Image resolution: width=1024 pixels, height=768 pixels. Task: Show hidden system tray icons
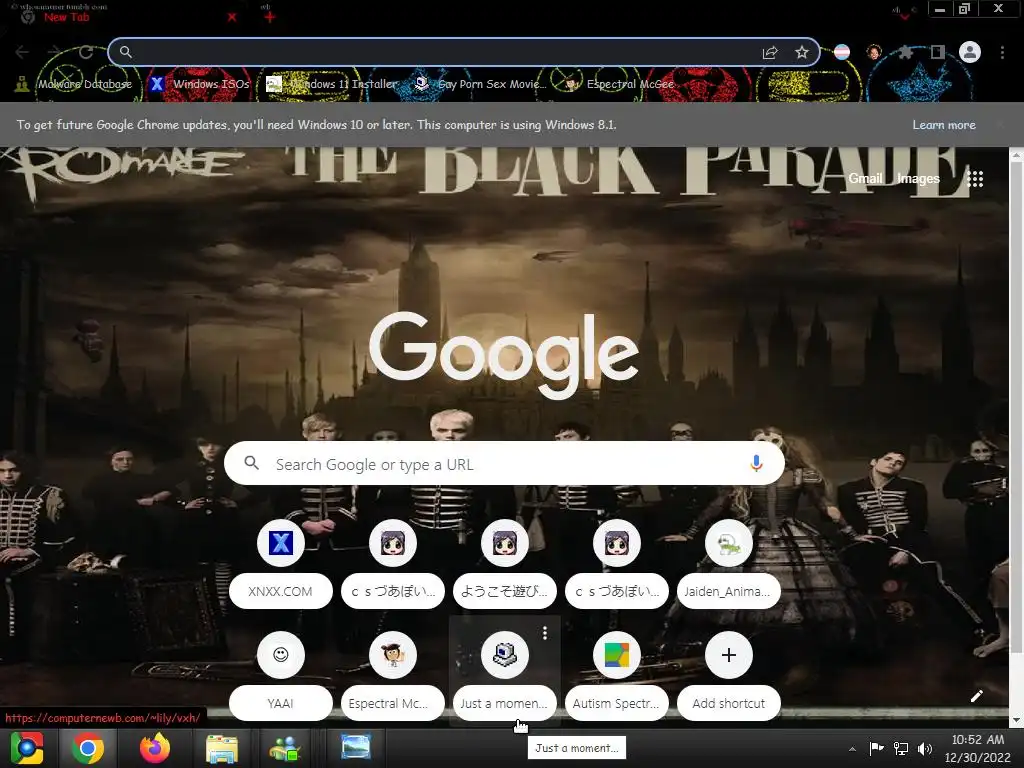click(852, 749)
